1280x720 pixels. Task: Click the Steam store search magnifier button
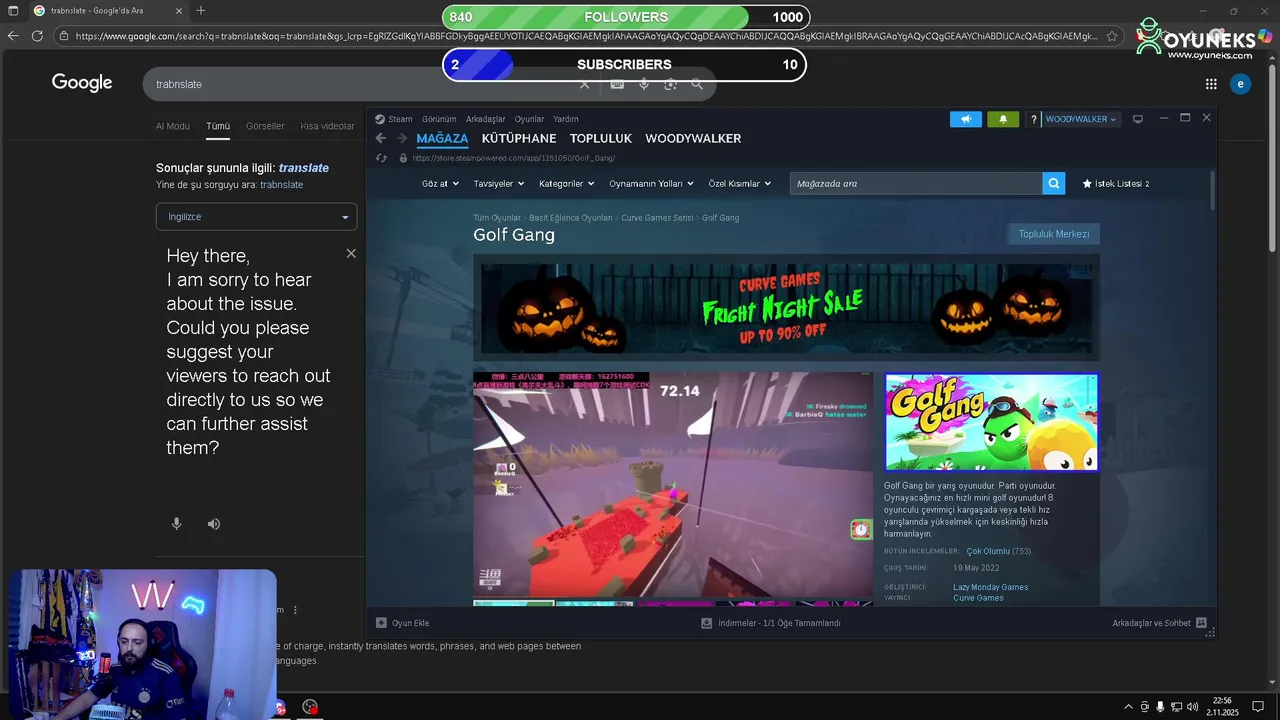pos(1053,183)
